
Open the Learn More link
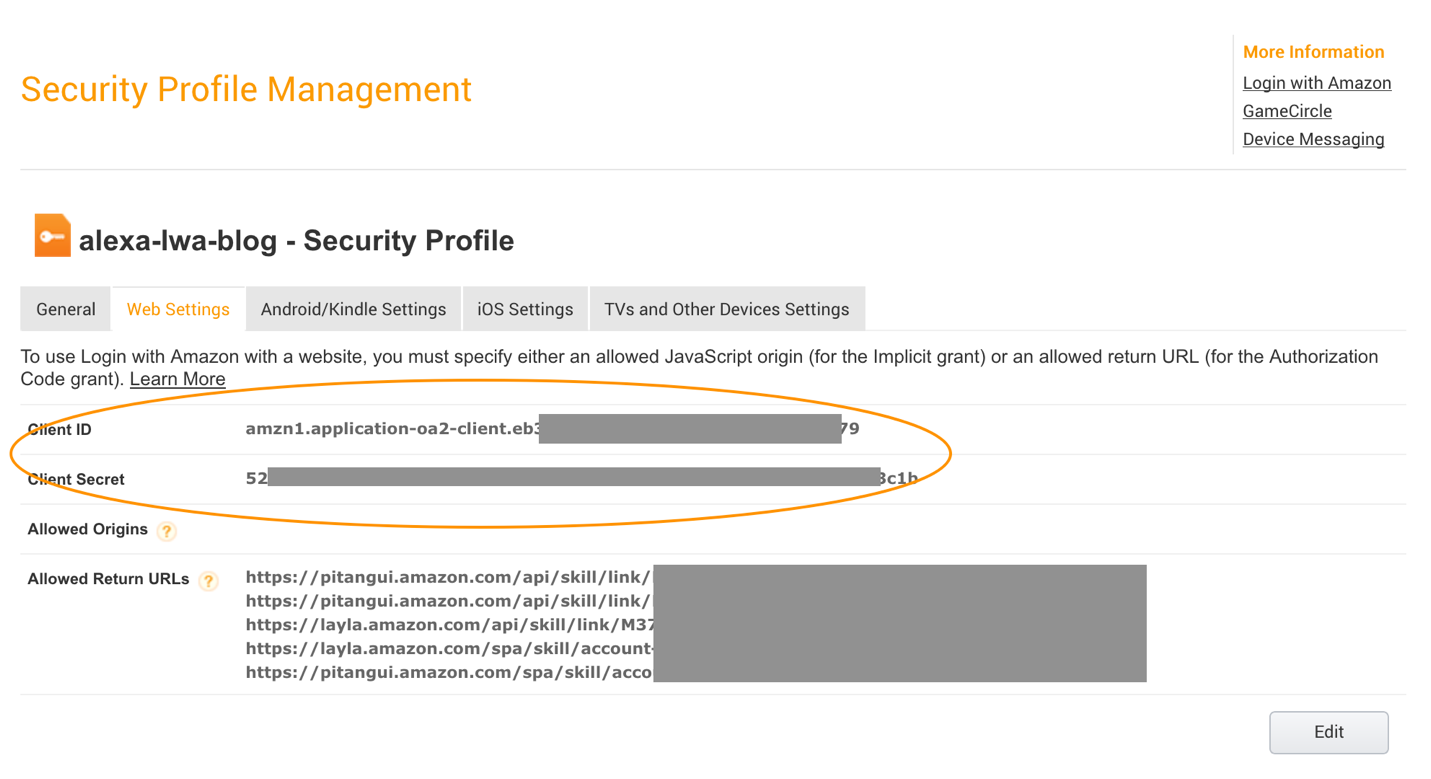coord(177,378)
